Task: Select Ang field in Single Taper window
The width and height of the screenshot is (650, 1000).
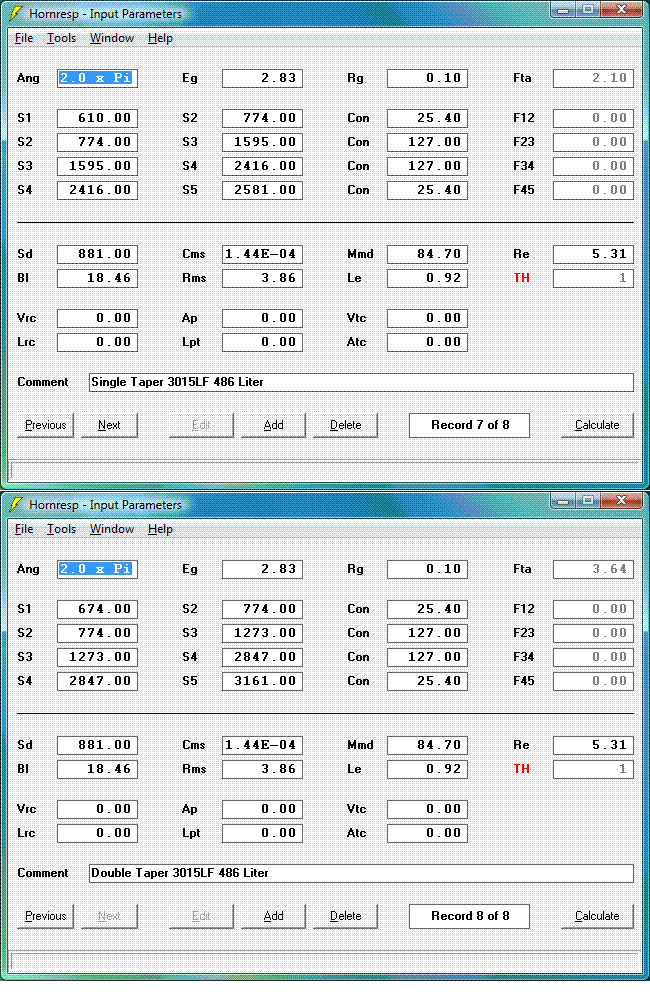Action: pos(97,78)
